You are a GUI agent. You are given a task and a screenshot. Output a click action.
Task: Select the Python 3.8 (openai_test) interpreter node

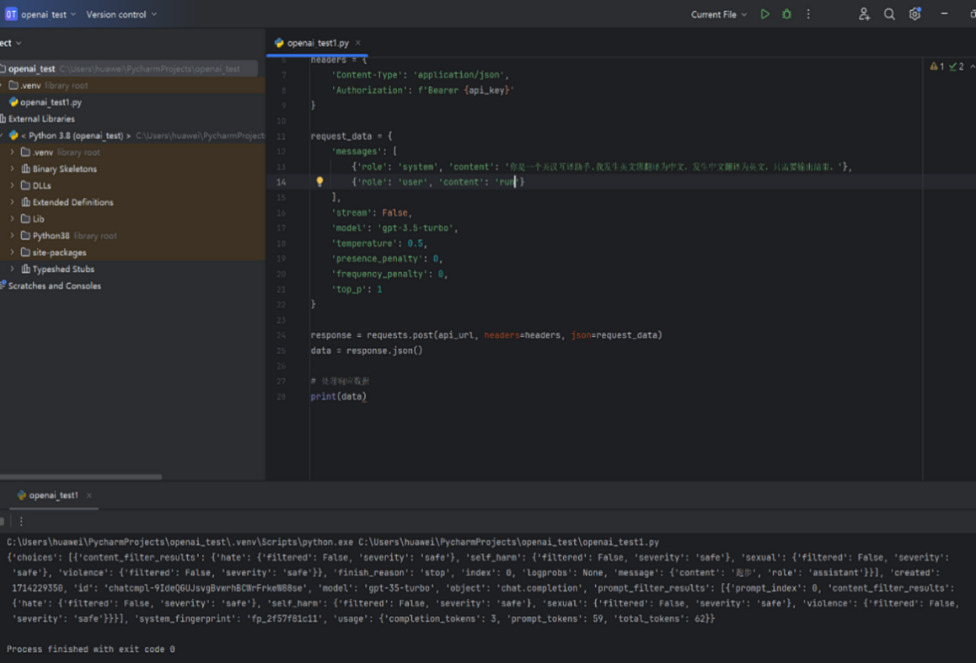click(x=133, y=136)
